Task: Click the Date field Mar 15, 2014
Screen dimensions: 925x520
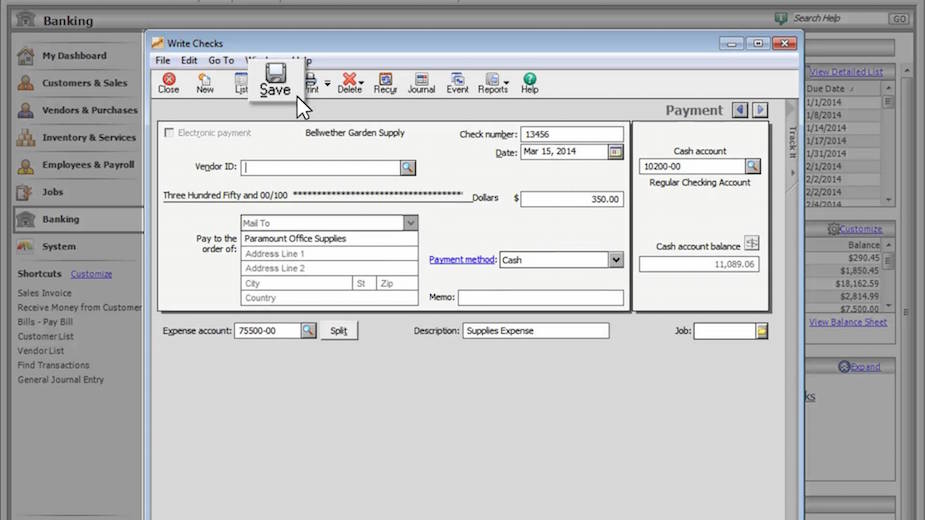Action: coord(564,152)
